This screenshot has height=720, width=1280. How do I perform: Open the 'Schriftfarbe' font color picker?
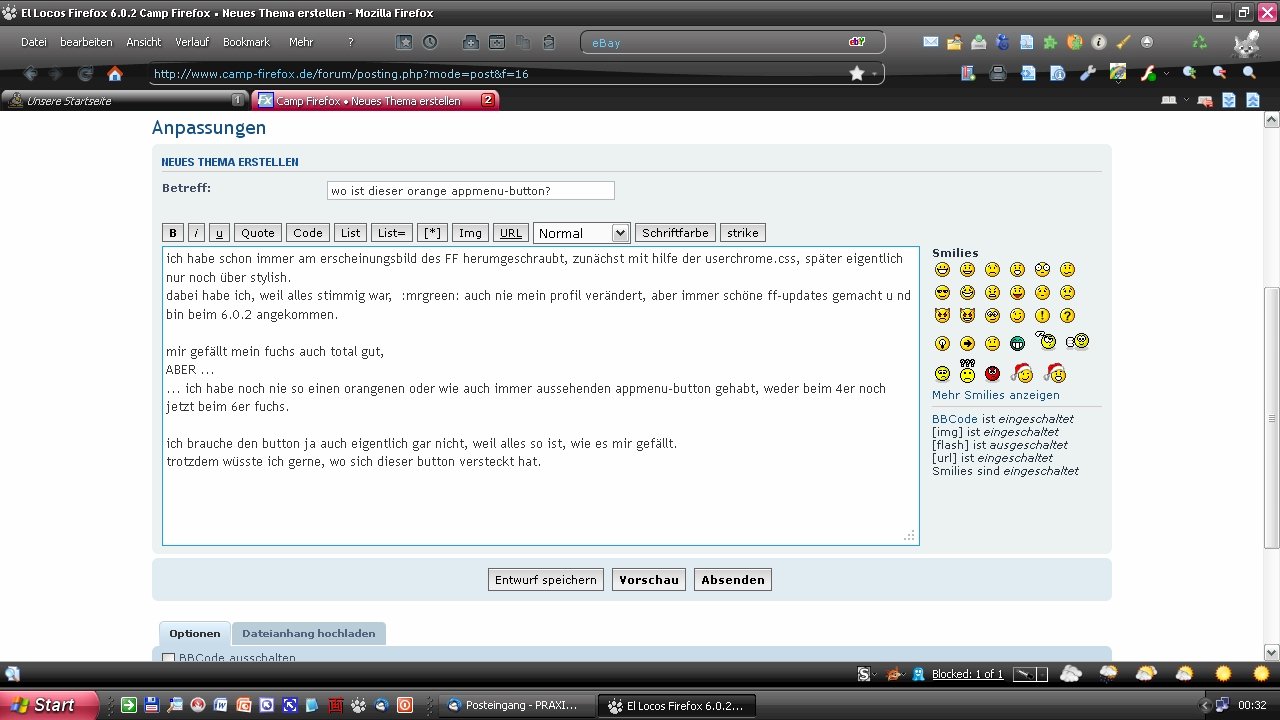[675, 233]
